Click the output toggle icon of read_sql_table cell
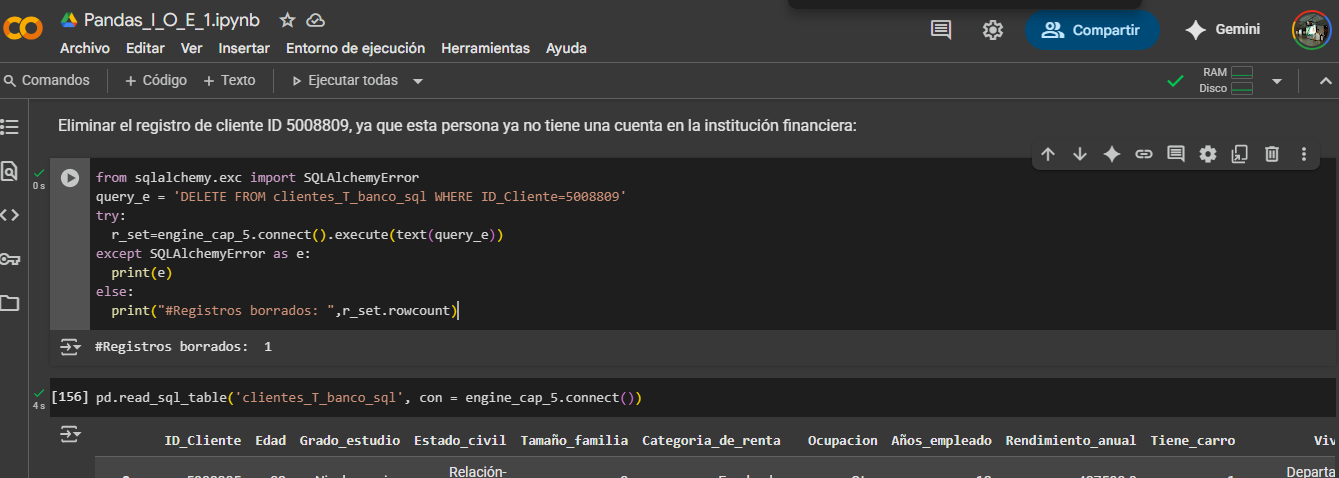Image resolution: width=1339 pixels, height=478 pixels. tap(69, 434)
